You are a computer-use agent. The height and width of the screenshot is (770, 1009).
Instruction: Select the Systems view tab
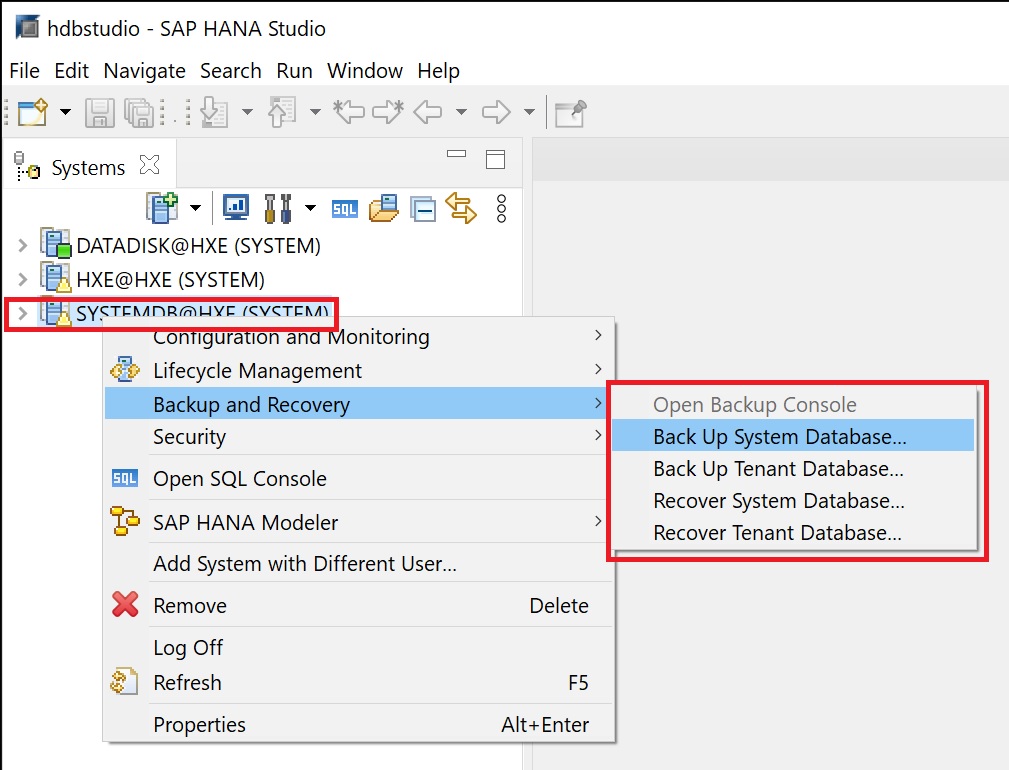pos(88,168)
